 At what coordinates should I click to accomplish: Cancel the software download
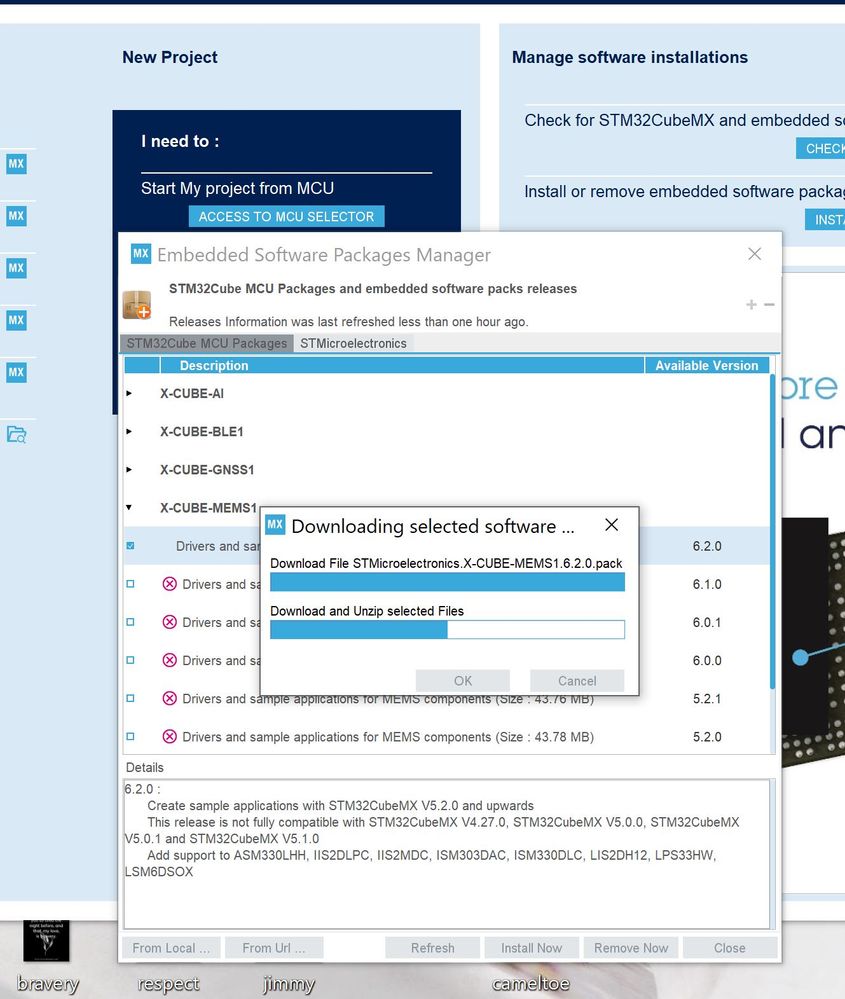coord(577,680)
